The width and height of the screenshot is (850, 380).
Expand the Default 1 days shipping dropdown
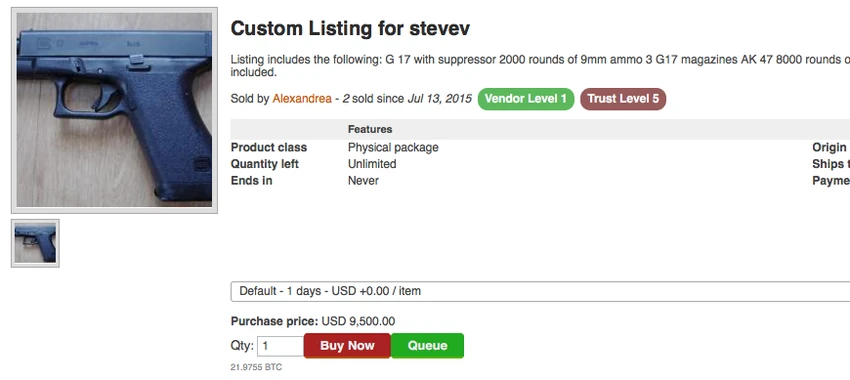(540, 291)
